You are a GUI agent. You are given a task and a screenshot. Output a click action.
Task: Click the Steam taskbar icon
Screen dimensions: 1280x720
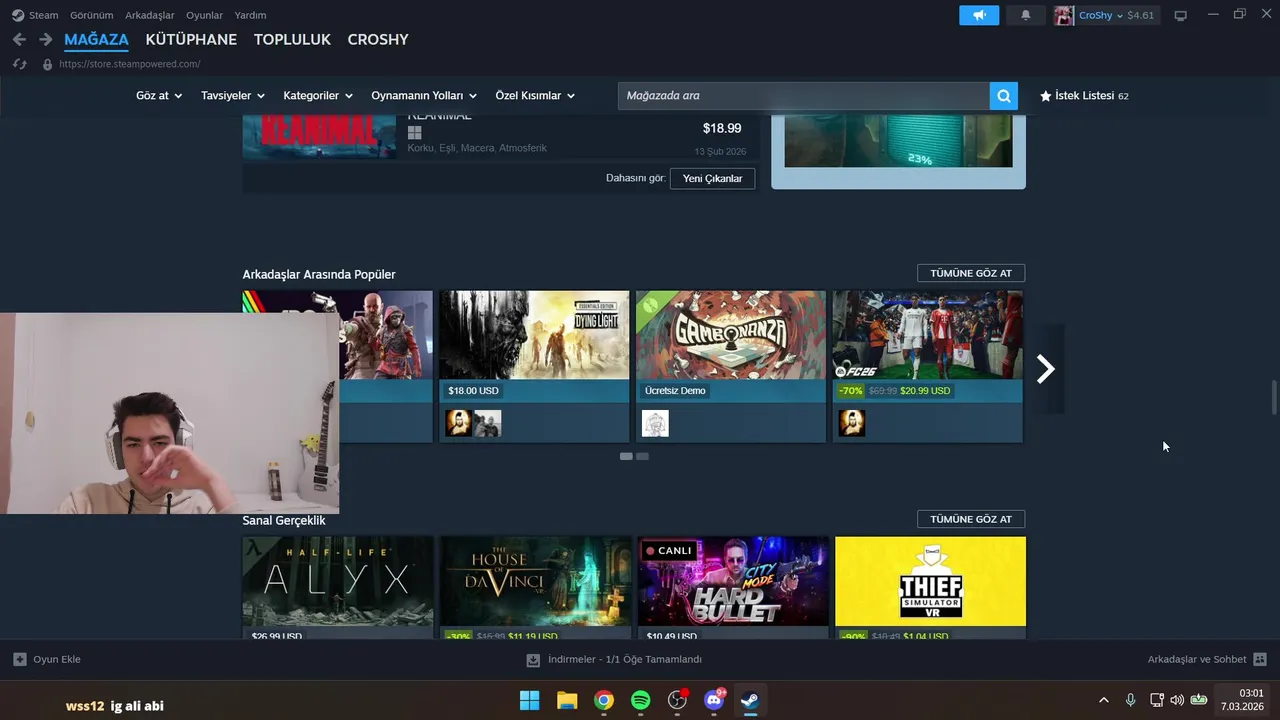(x=750, y=700)
